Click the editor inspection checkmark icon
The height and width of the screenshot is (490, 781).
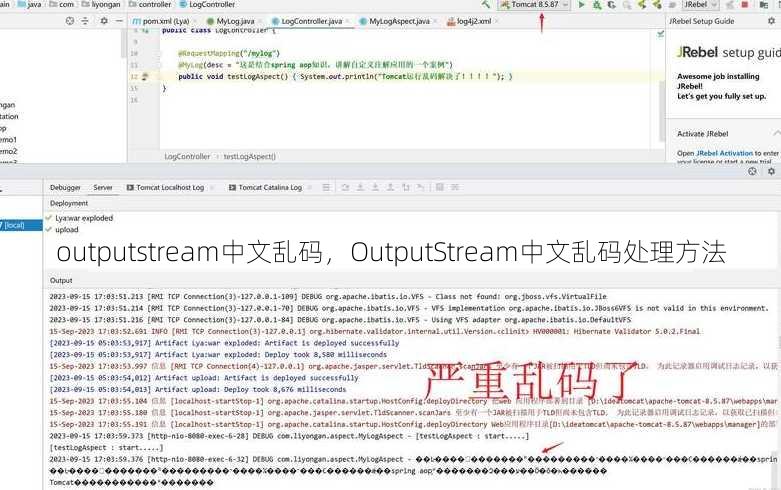(660, 34)
